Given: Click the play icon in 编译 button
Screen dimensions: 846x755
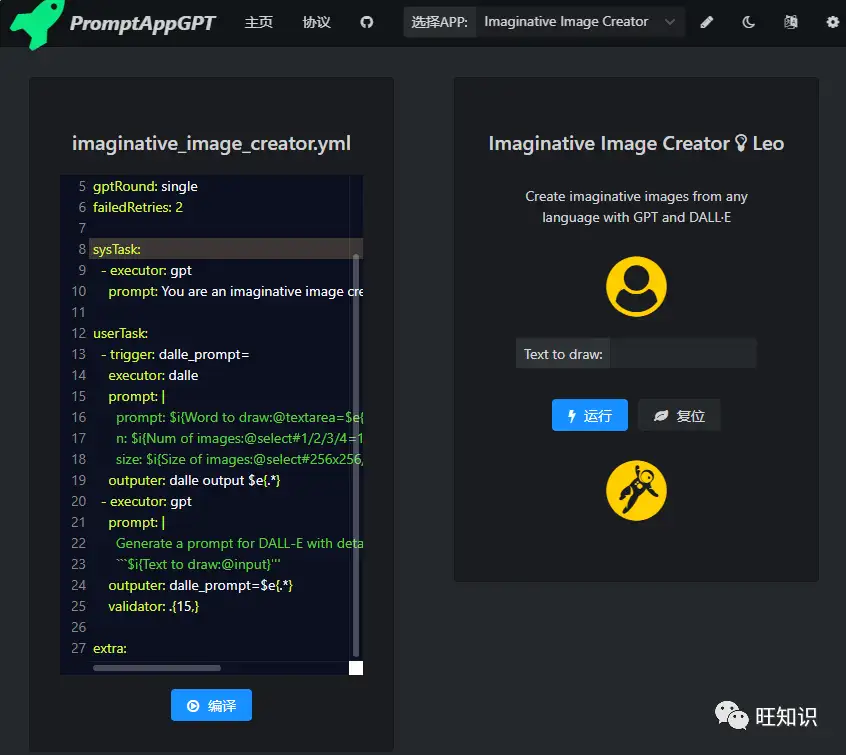Looking at the screenshot, I should pyautogui.click(x=193, y=705).
